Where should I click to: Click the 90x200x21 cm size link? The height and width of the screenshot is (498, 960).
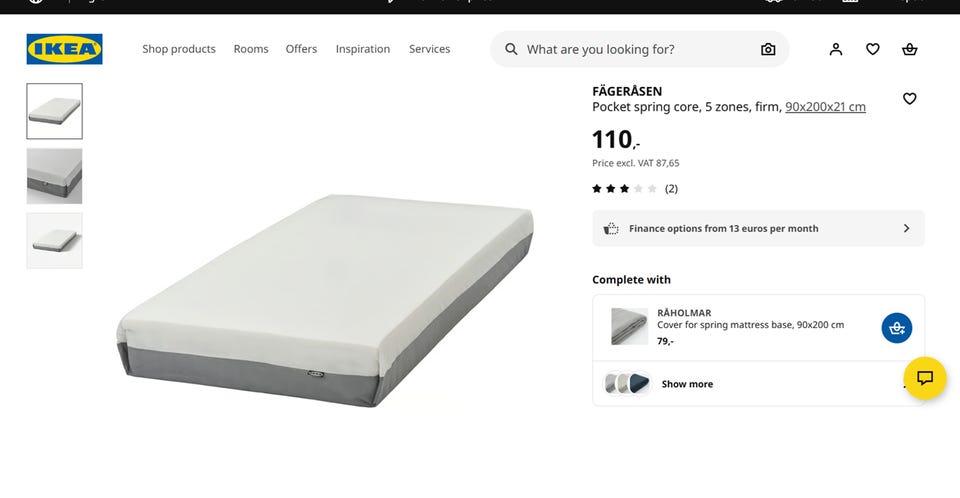point(825,107)
